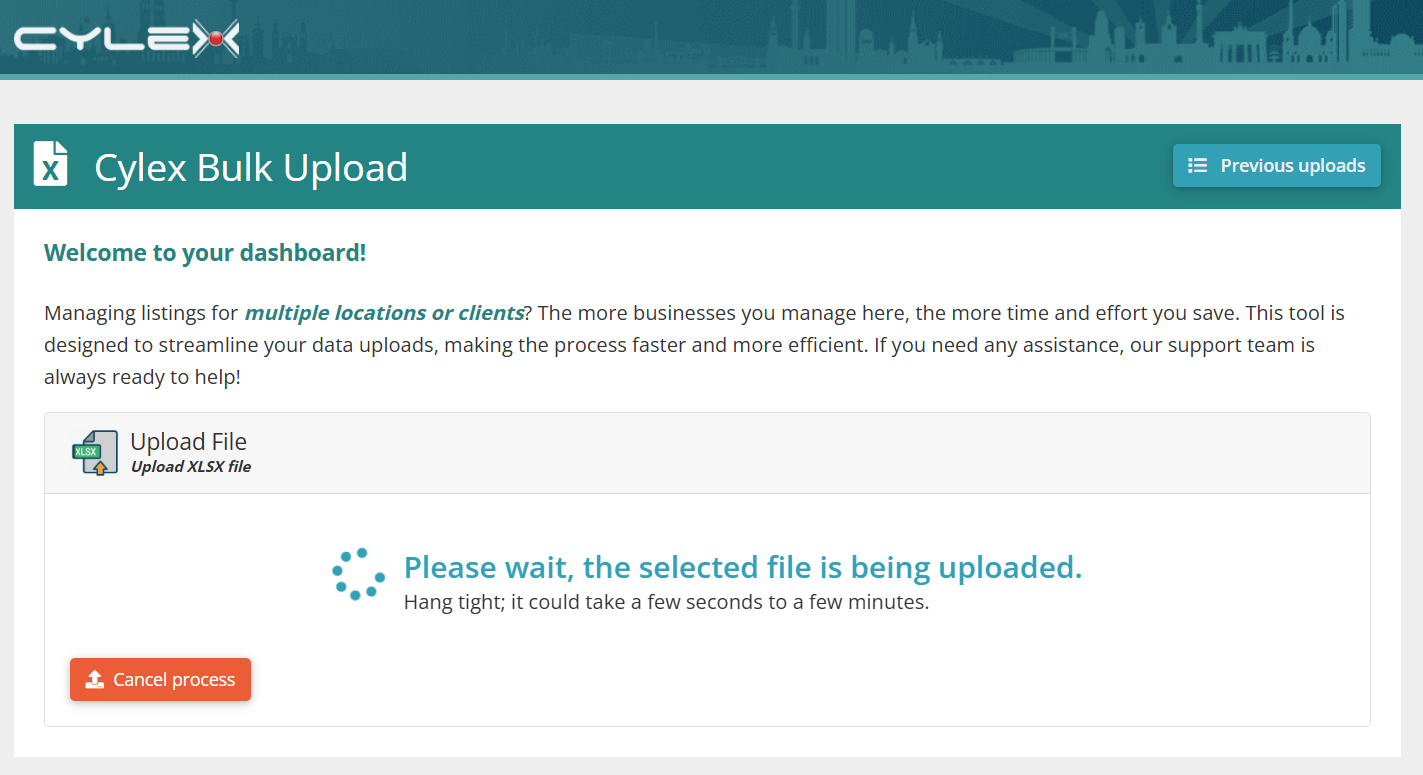Click the Cylex logo in header
1423x775 pixels.
127,40
